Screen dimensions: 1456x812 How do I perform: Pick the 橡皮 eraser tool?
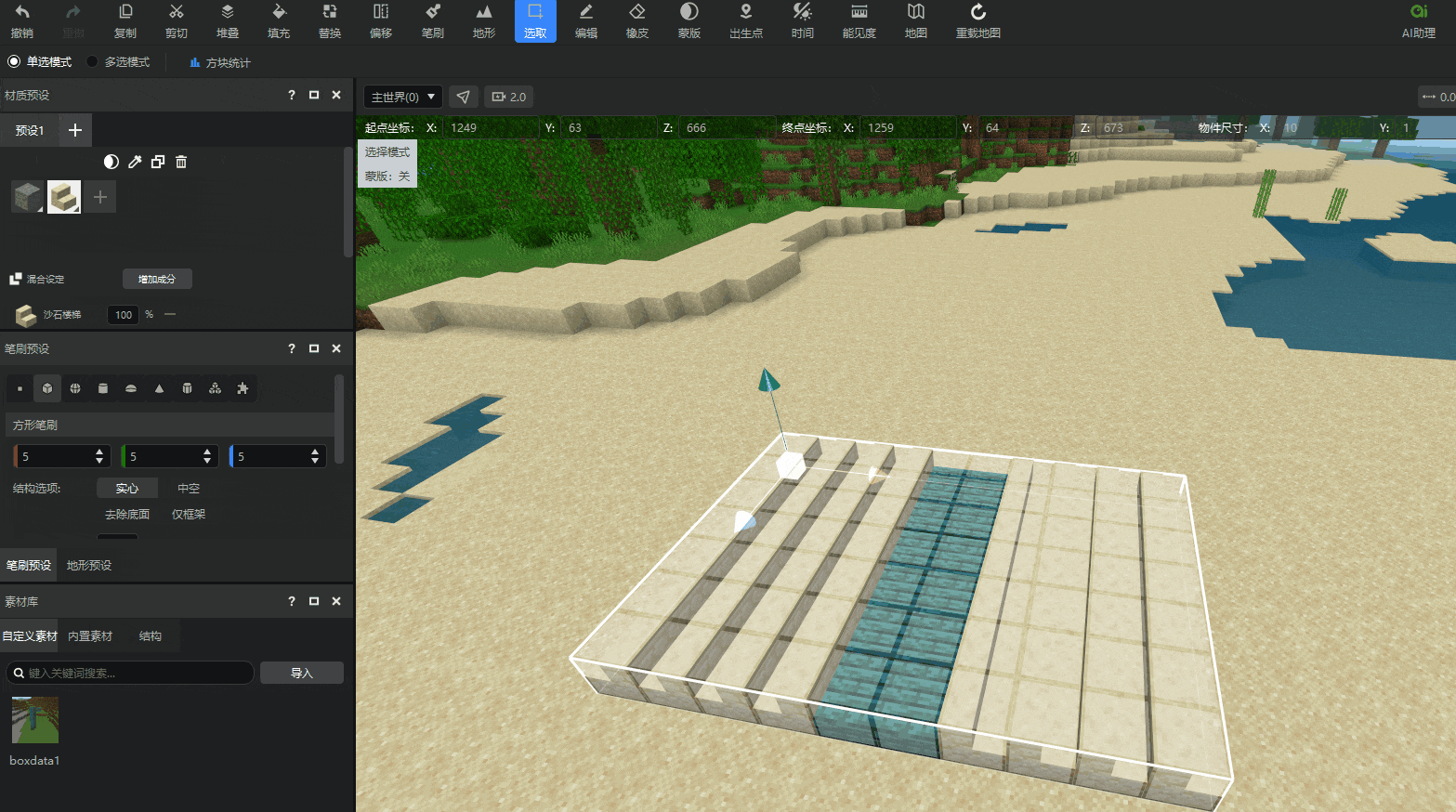coord(637,21)
